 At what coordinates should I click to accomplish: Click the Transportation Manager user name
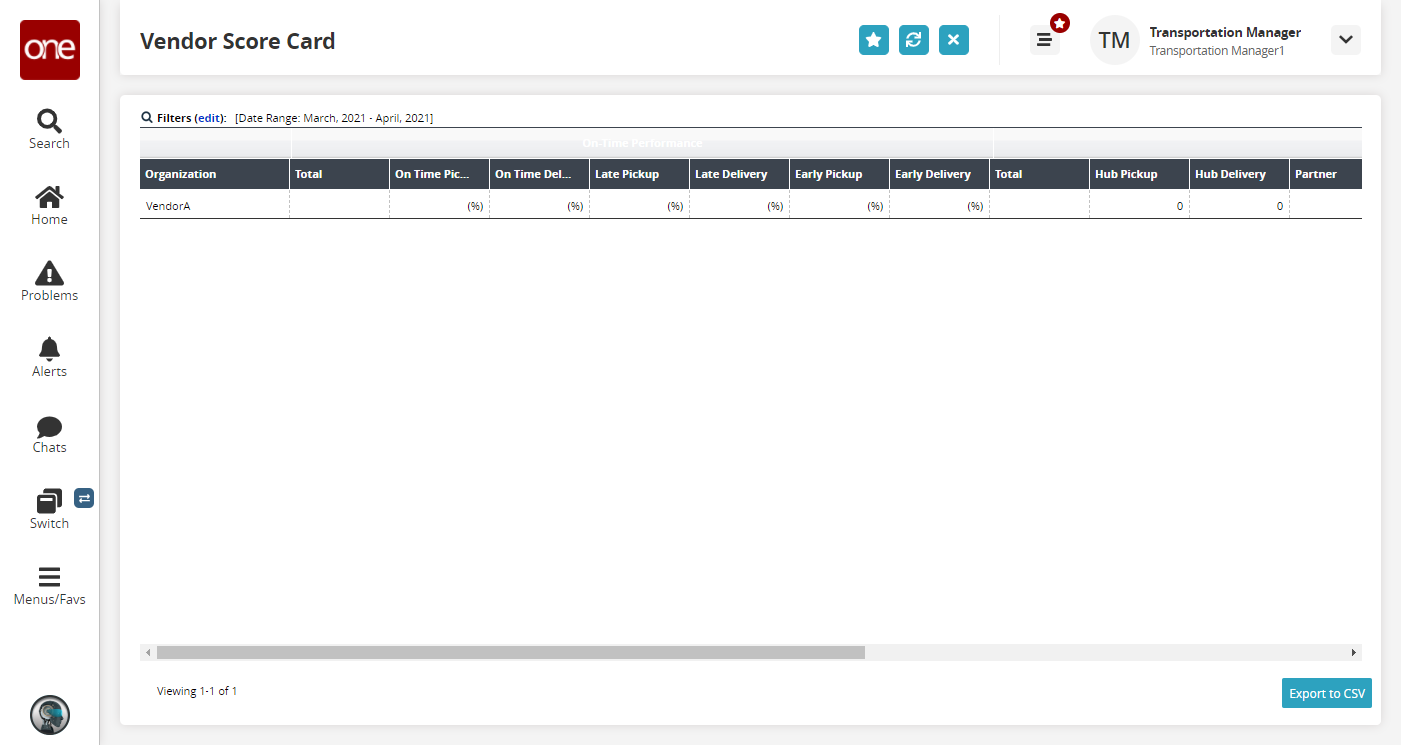pos(1225,32)
